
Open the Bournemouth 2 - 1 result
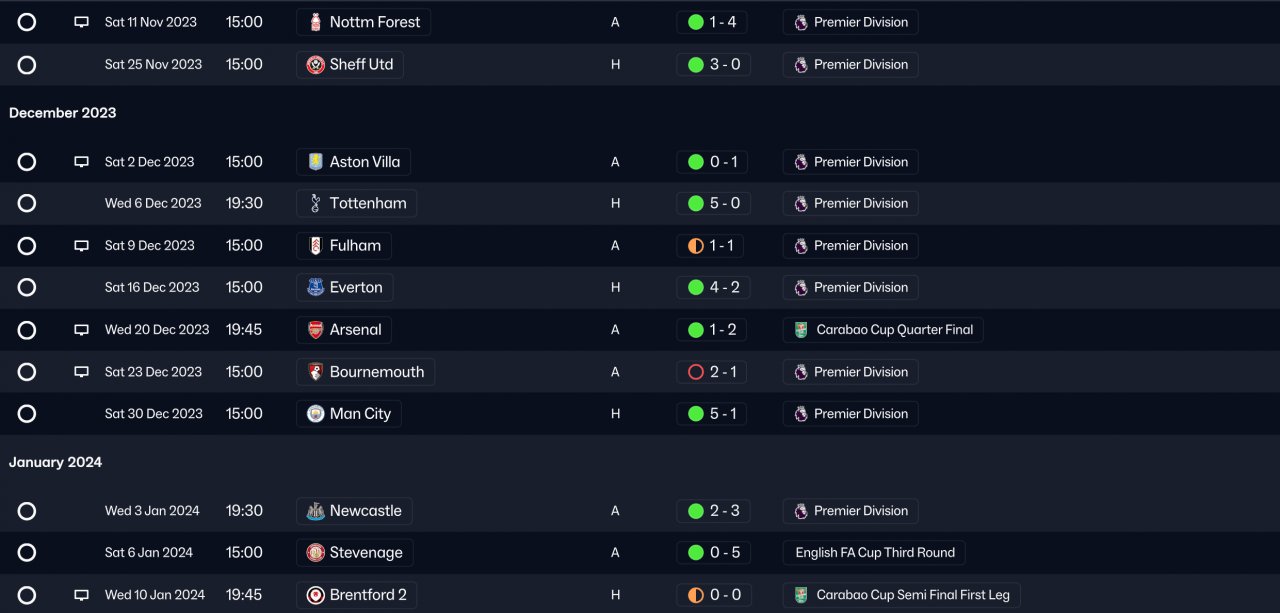coord(723,372)
